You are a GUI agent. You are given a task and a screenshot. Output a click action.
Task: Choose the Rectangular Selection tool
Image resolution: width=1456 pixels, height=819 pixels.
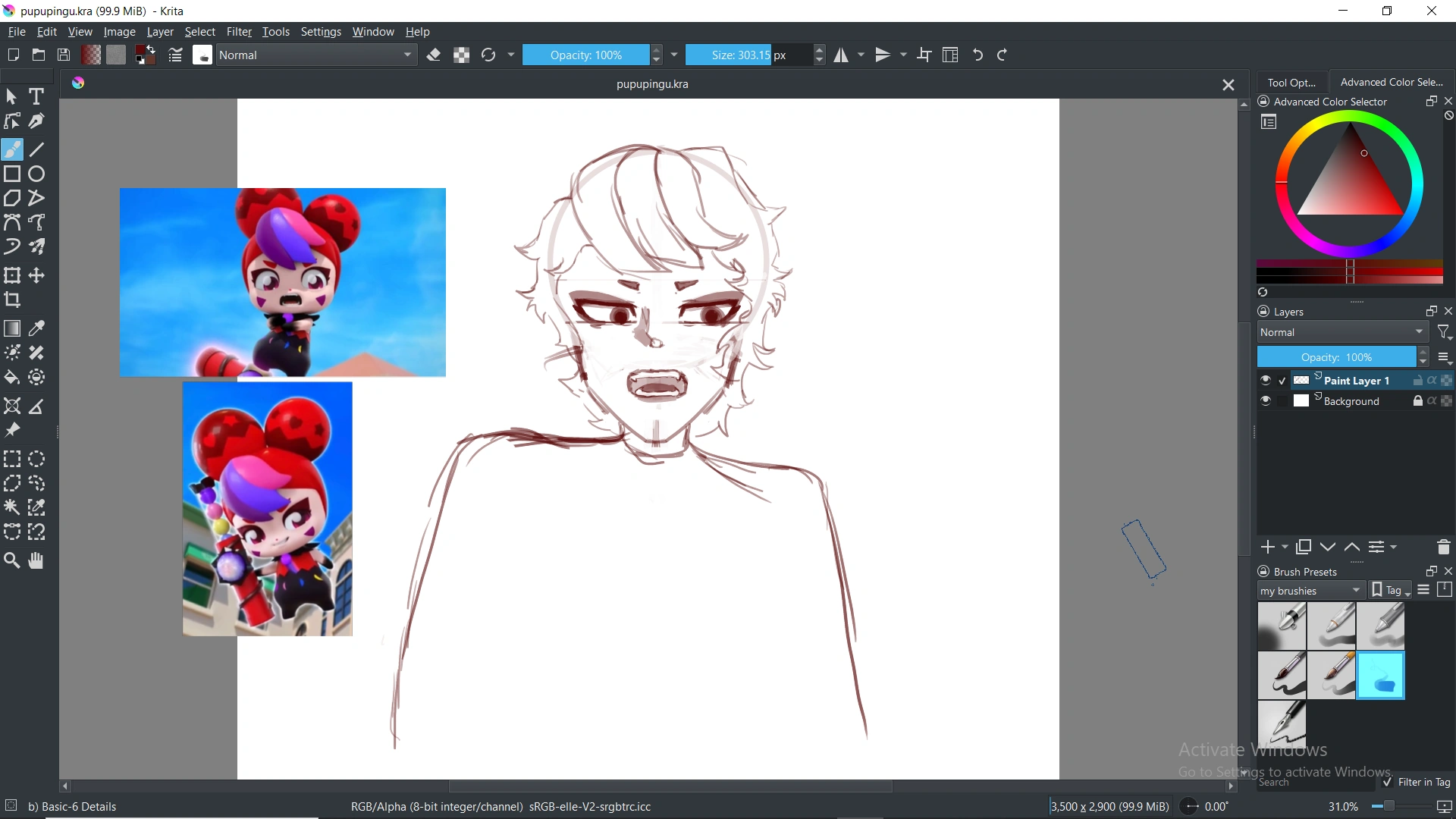(x=11, y=459)
